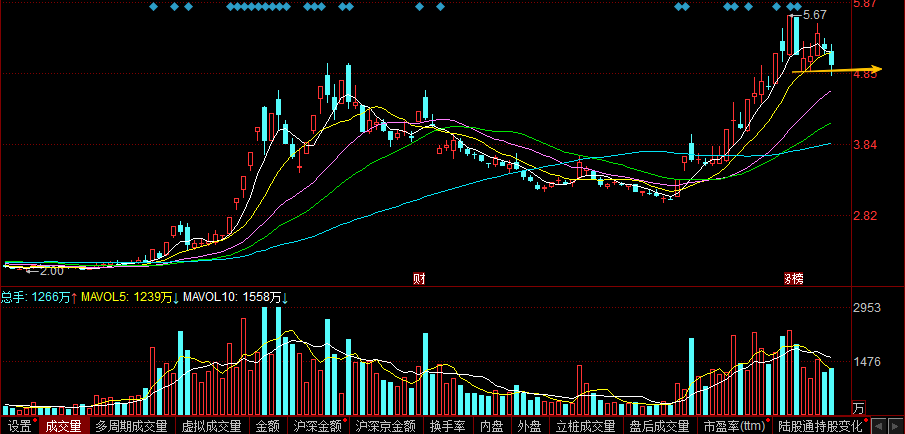Click the 2.00 low price label
The width and height of the screenshot is (905, 434).
click(x=52, y=270)
